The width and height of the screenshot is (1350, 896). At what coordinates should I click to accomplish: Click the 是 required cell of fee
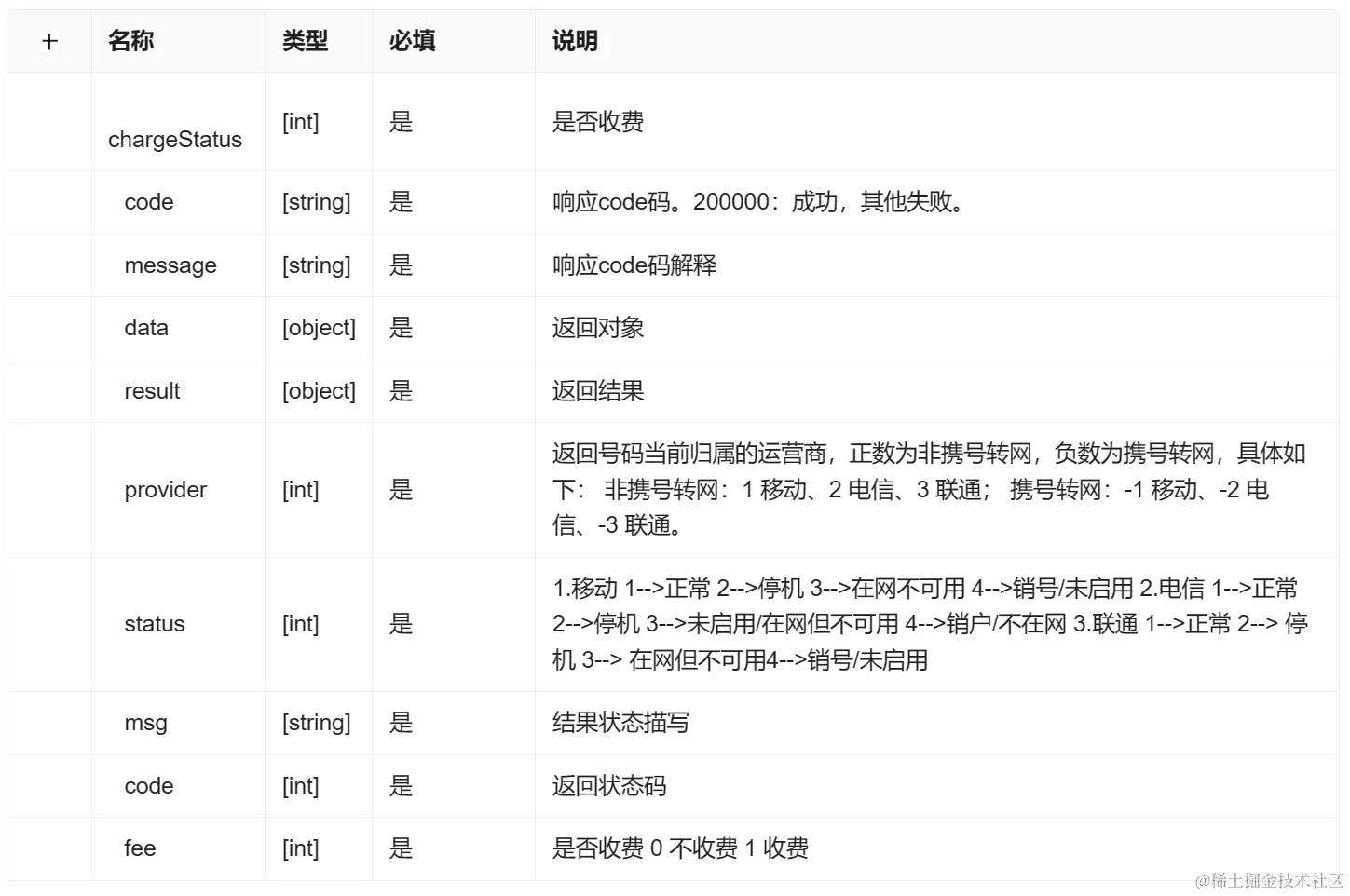click(401, 848)
